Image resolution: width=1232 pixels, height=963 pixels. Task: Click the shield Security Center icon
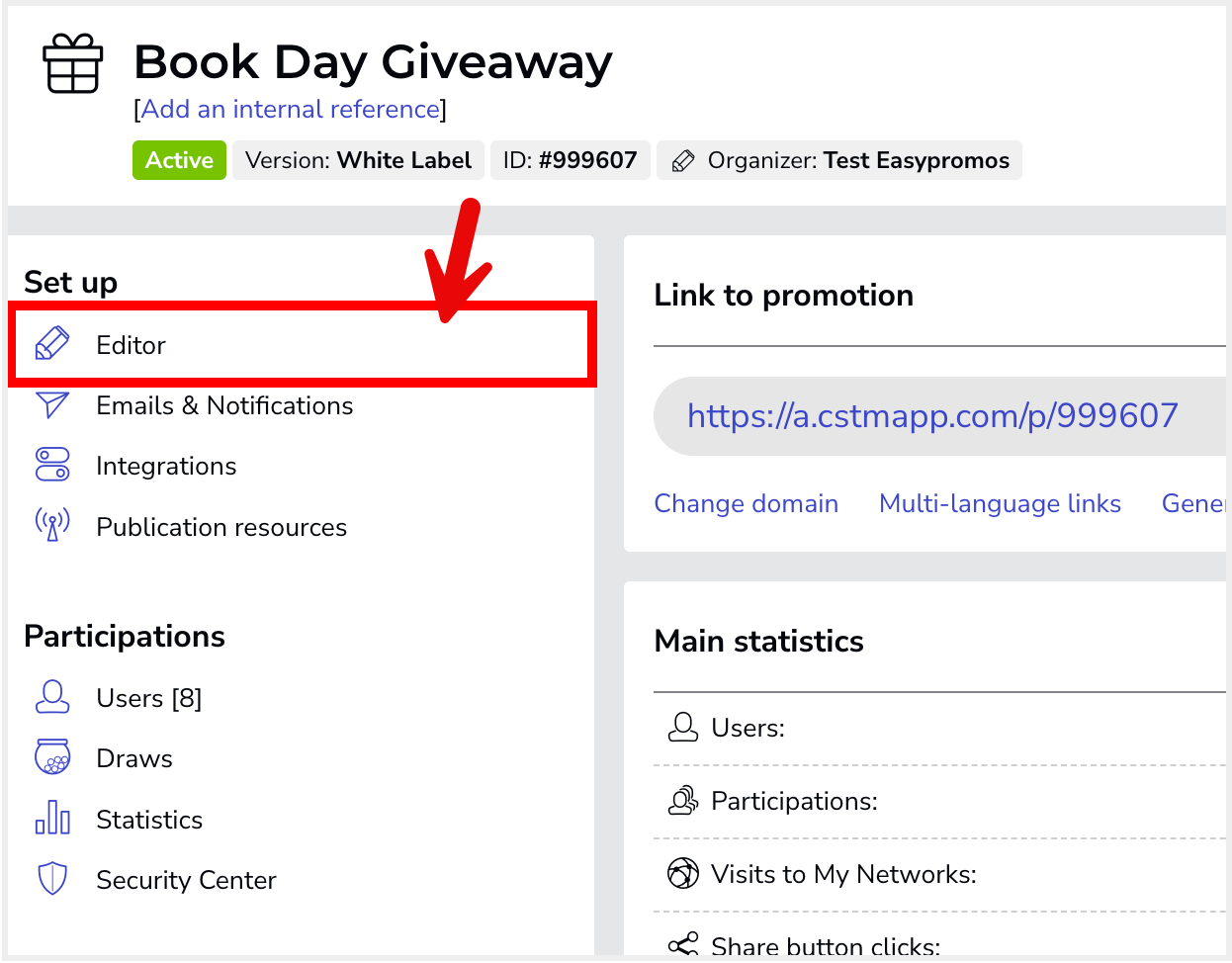[x=52, y=878]
